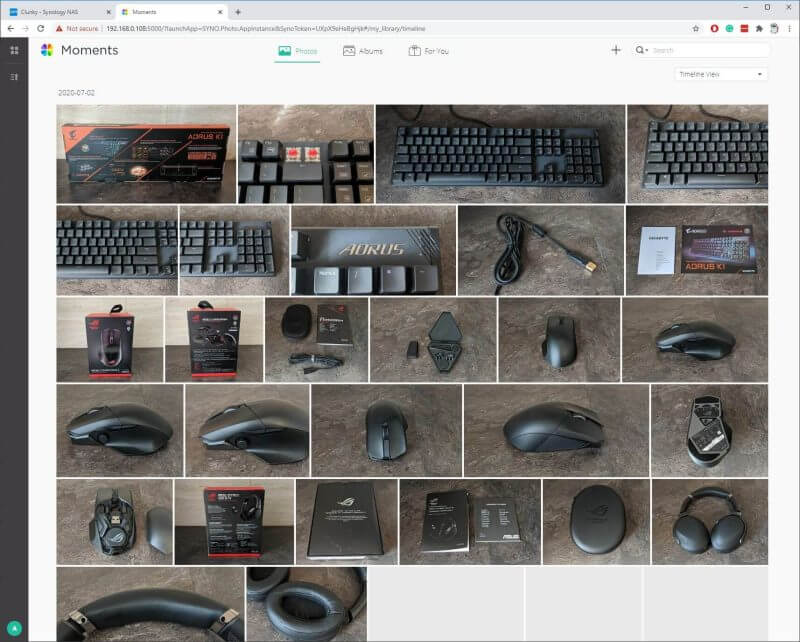Open Chrome three-dot menu
This screenshot has height=642, width=800.
(789, 29)
